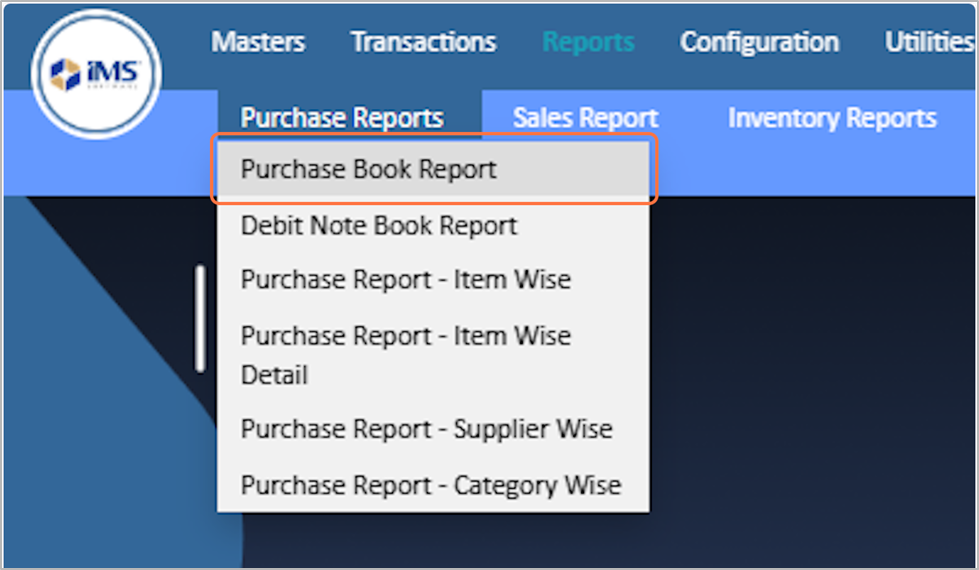Click the white vertical scrollbar handle
This screenshot has height=570, width=979.
pos(201,318)
